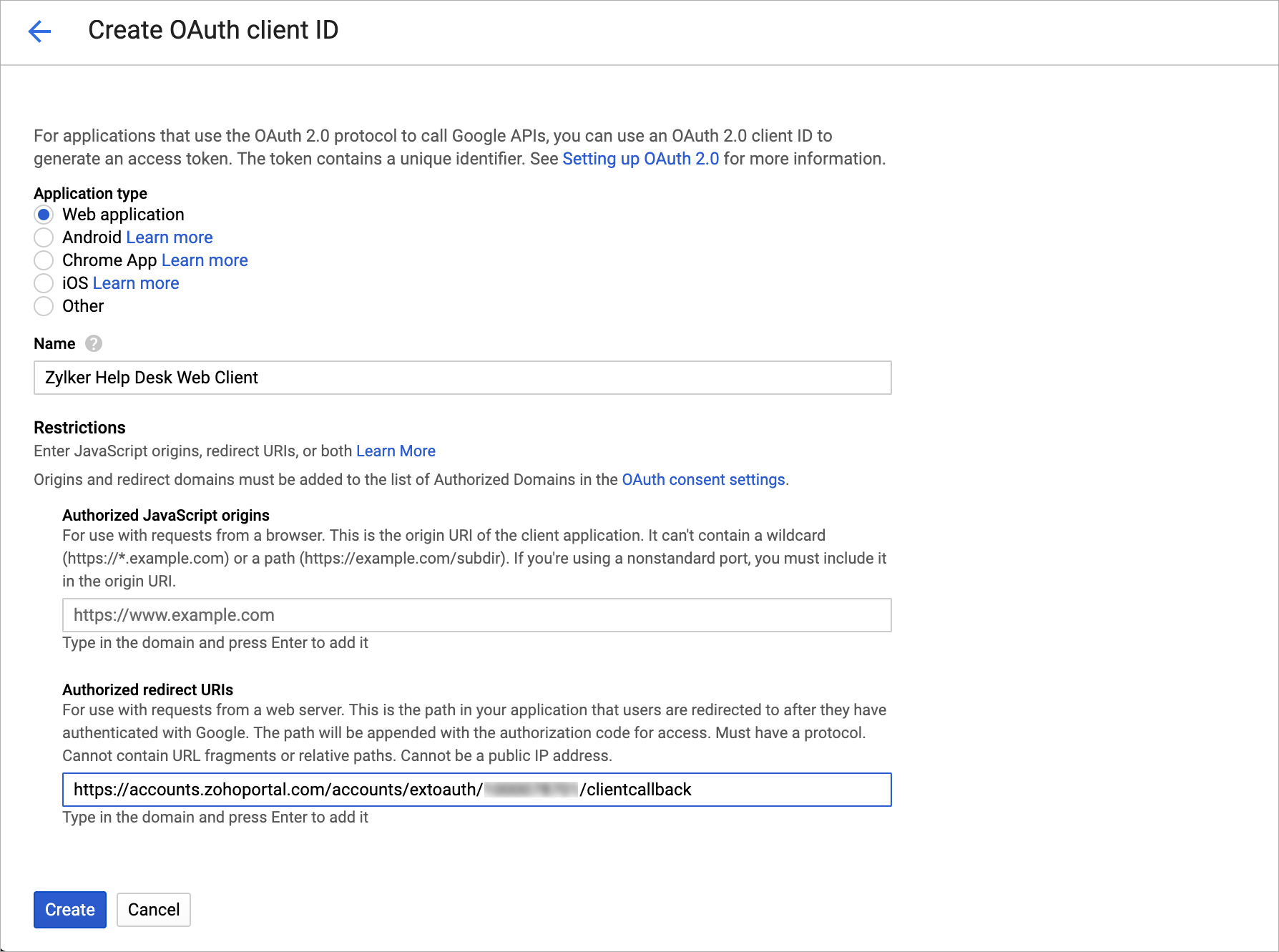
Task: Select the Android application type
Action: [x=44, y=237]
